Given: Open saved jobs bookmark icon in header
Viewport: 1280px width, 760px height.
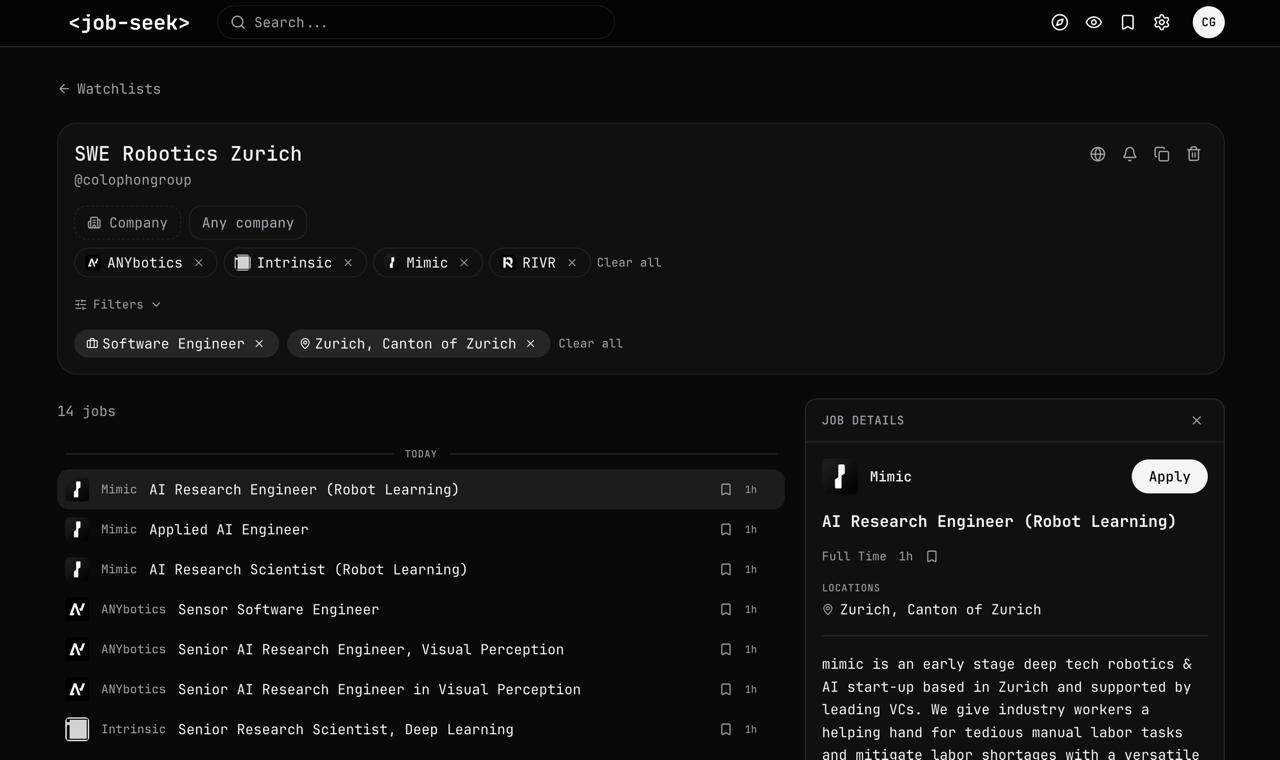Looking at the screenshot, I should pos(1128,22).
